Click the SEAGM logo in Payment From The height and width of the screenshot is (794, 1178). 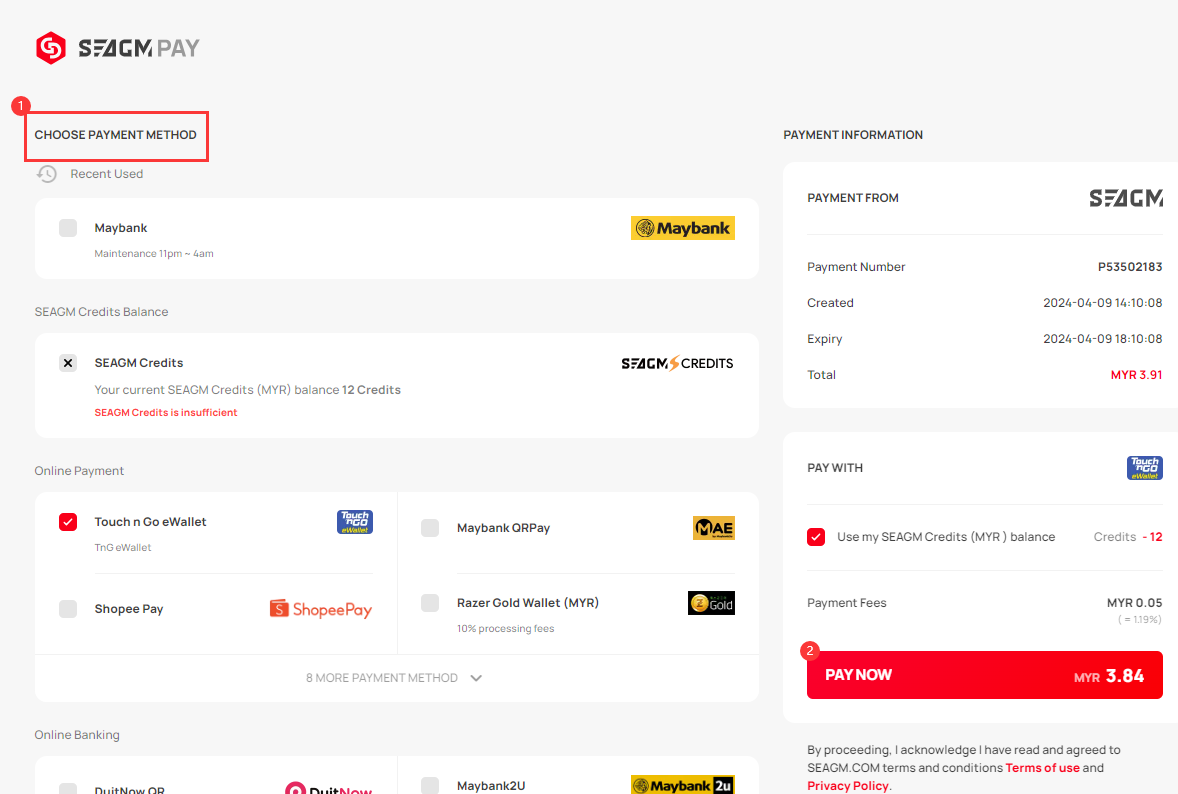1125,198
